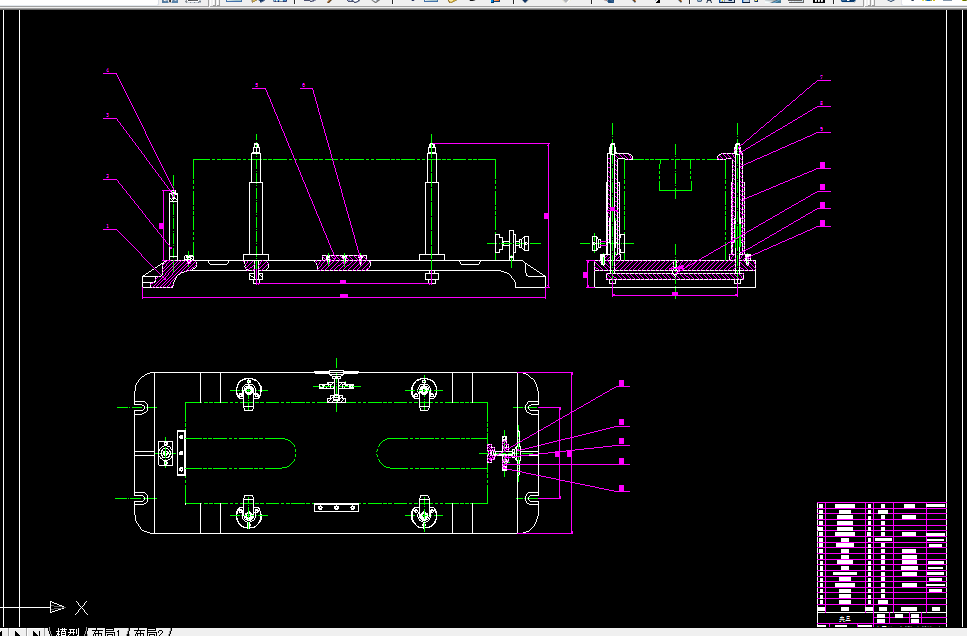
Task: Select the parts list table in the drawing
Action: [x=881, y=564]
